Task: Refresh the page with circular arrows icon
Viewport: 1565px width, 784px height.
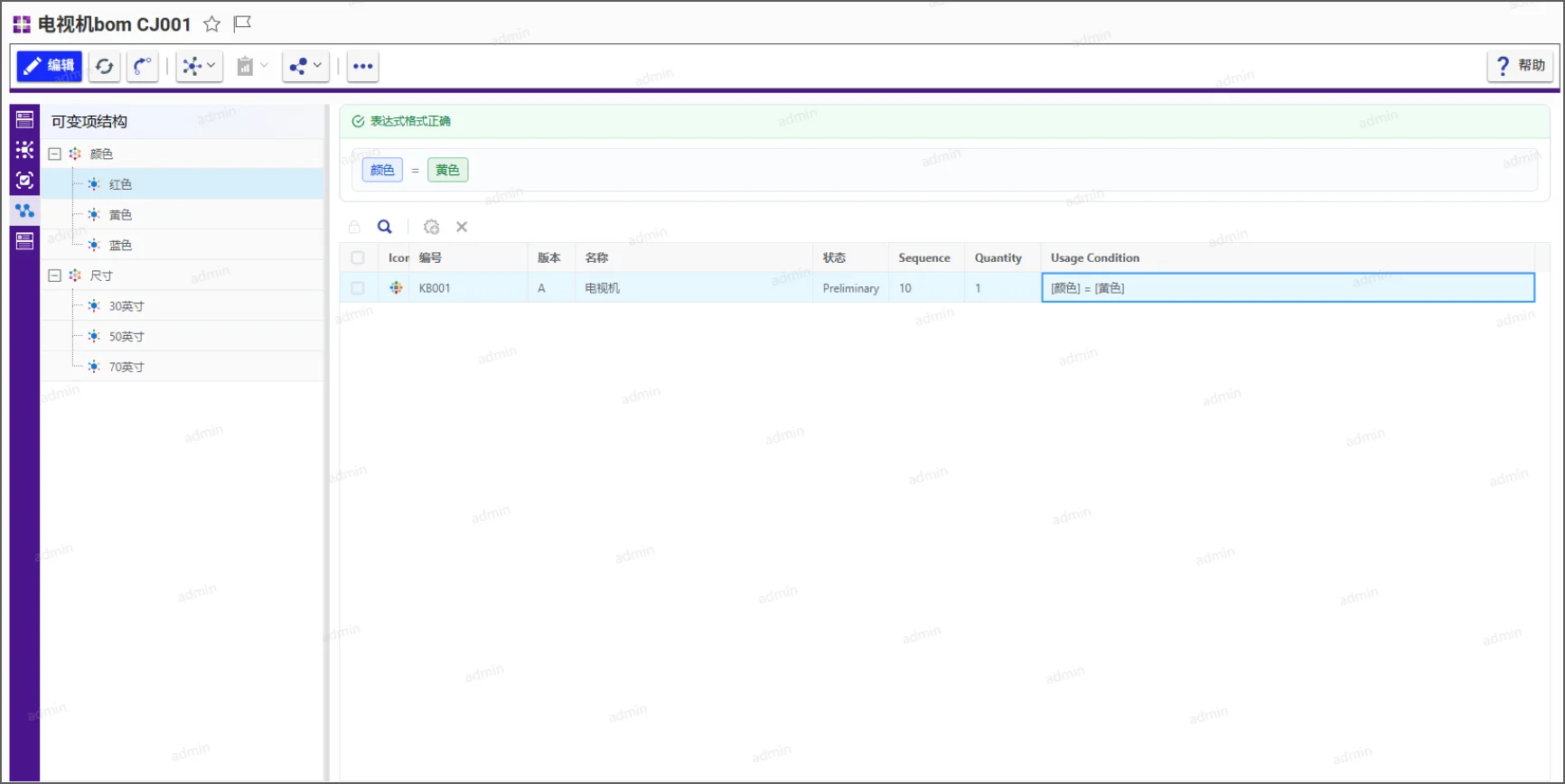Action: [105, 66]
